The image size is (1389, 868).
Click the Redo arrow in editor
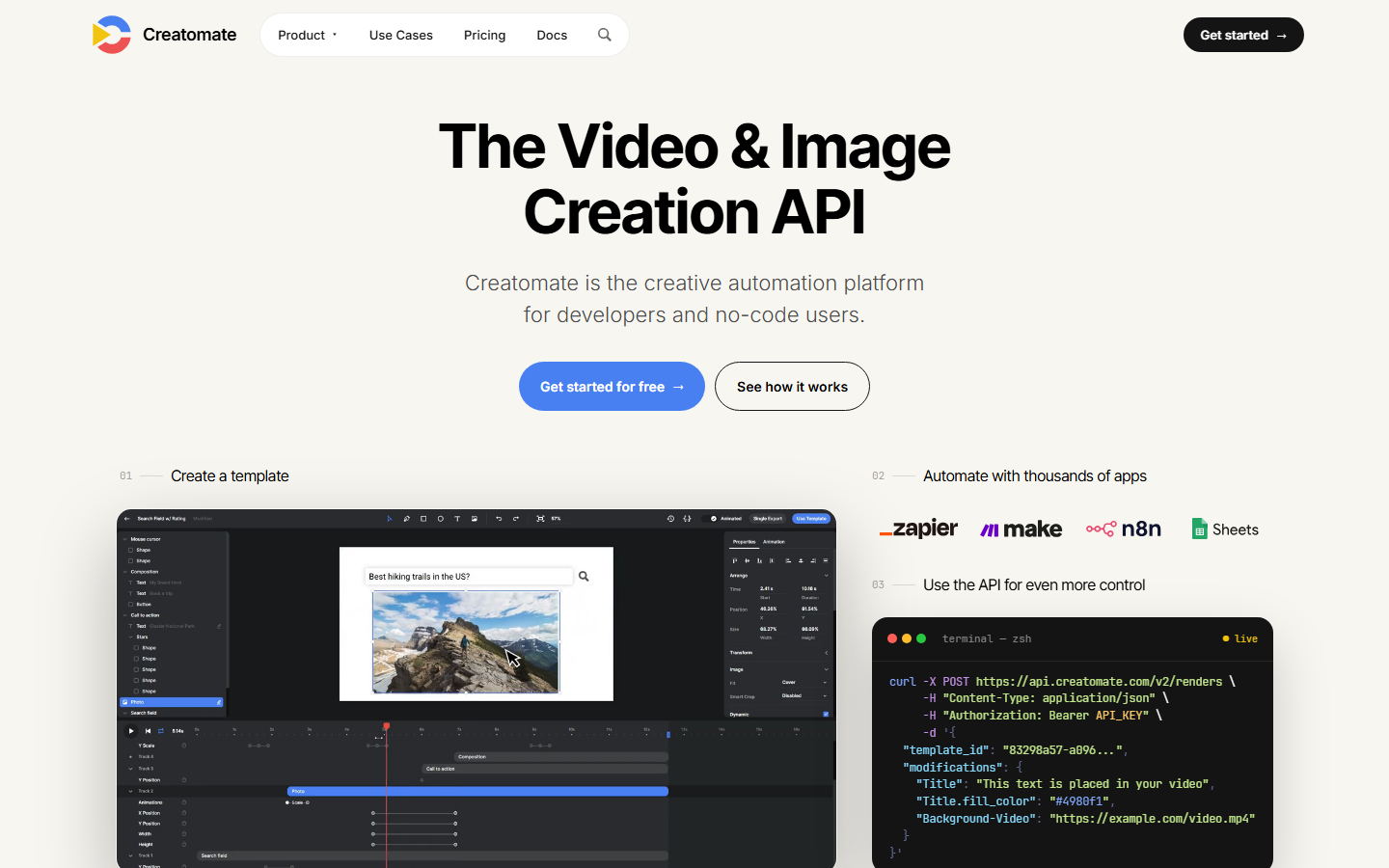point(516,519)
